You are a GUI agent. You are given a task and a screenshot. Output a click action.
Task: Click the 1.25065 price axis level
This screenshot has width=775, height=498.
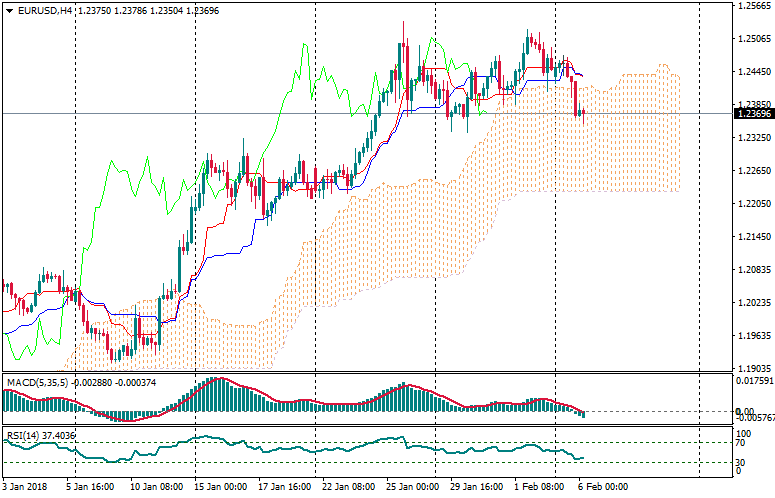click(753, 40)
